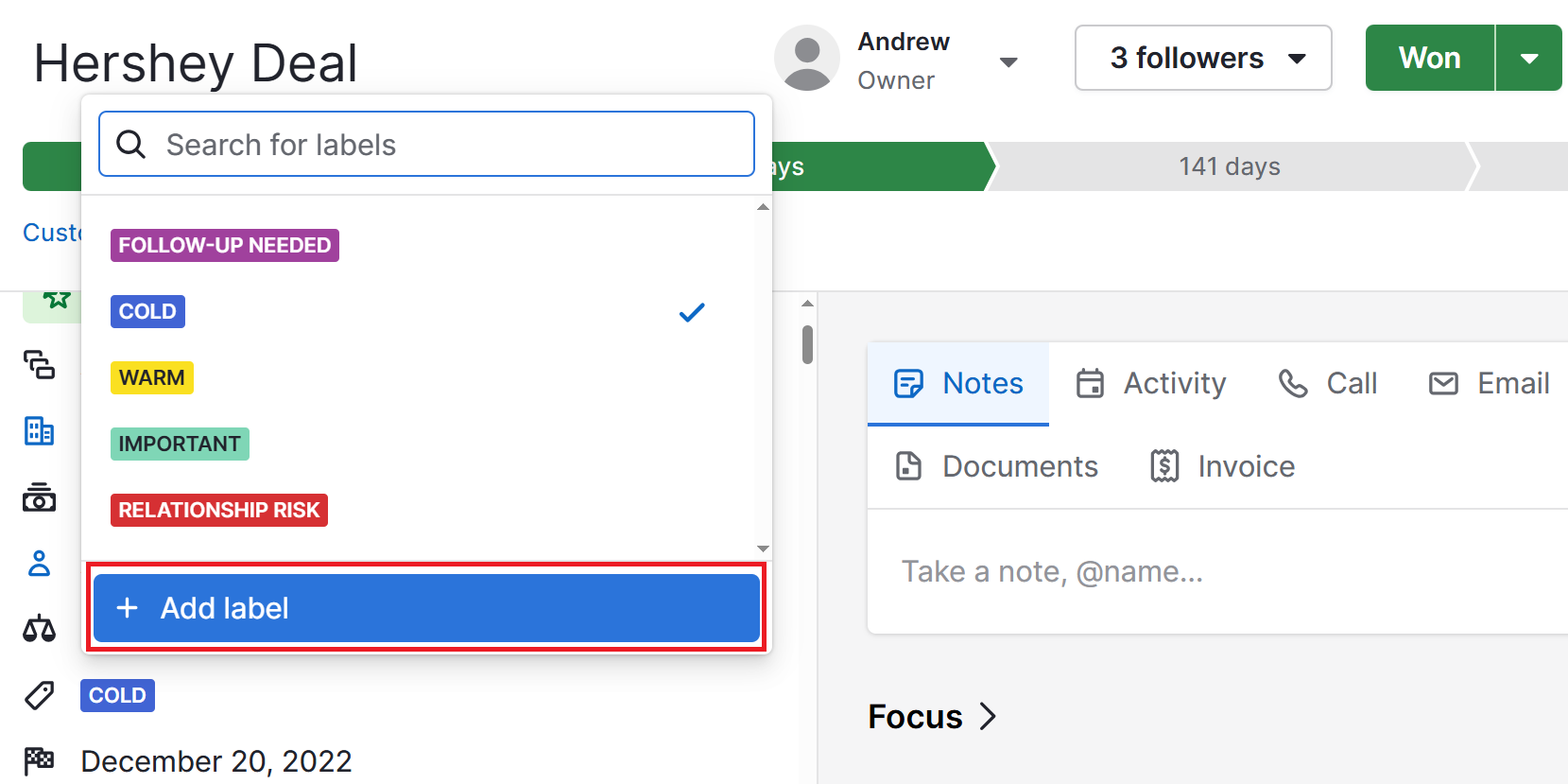Click the duplicate/linked records icon in sidebar
1568x784 pixels.
coord(39,365)
